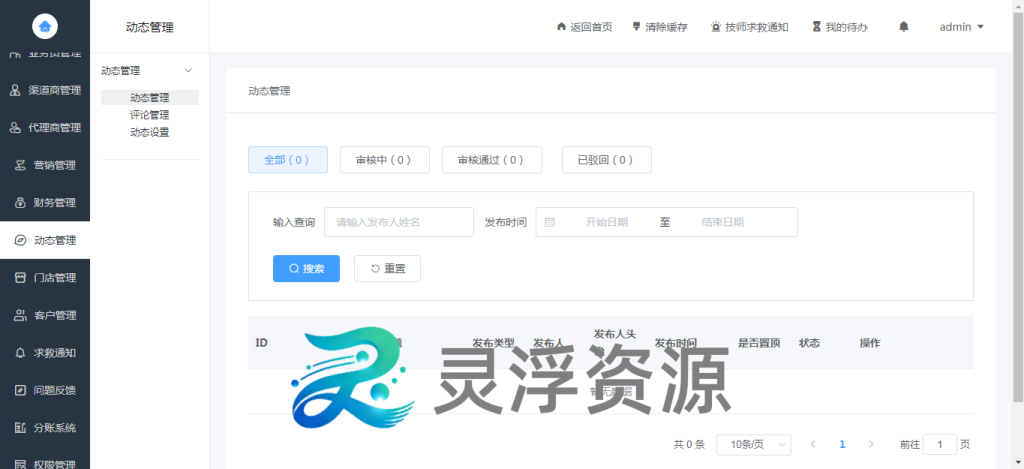Viewport: 1024px width, 469px height.
Task: Click the hourglass icon beside 我的待办
Action: point(816,27)
